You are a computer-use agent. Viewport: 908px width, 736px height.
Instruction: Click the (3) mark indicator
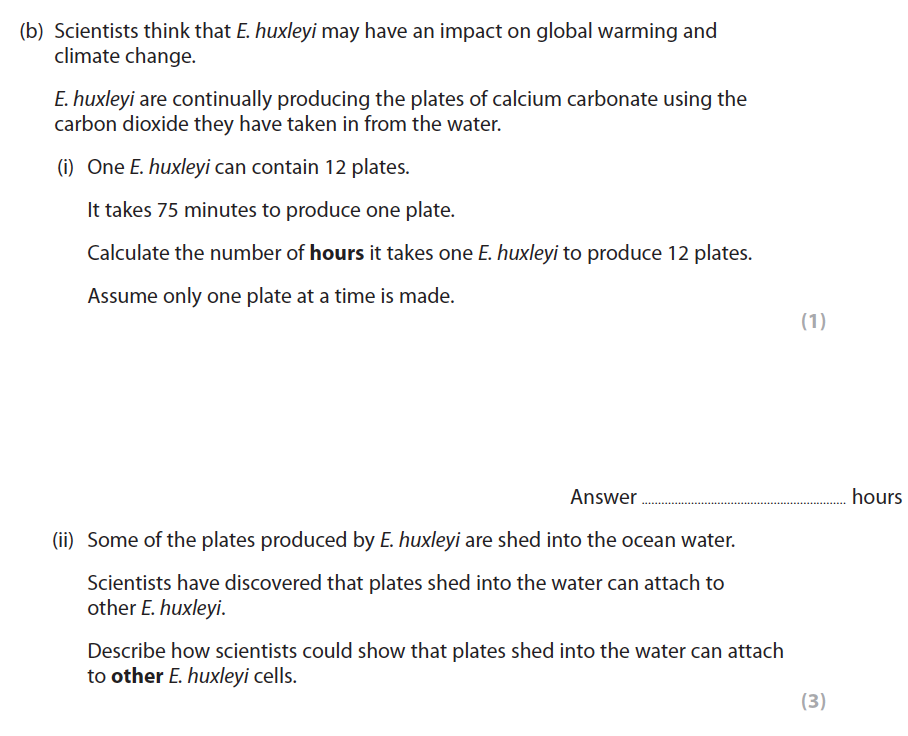click(813, 701)
